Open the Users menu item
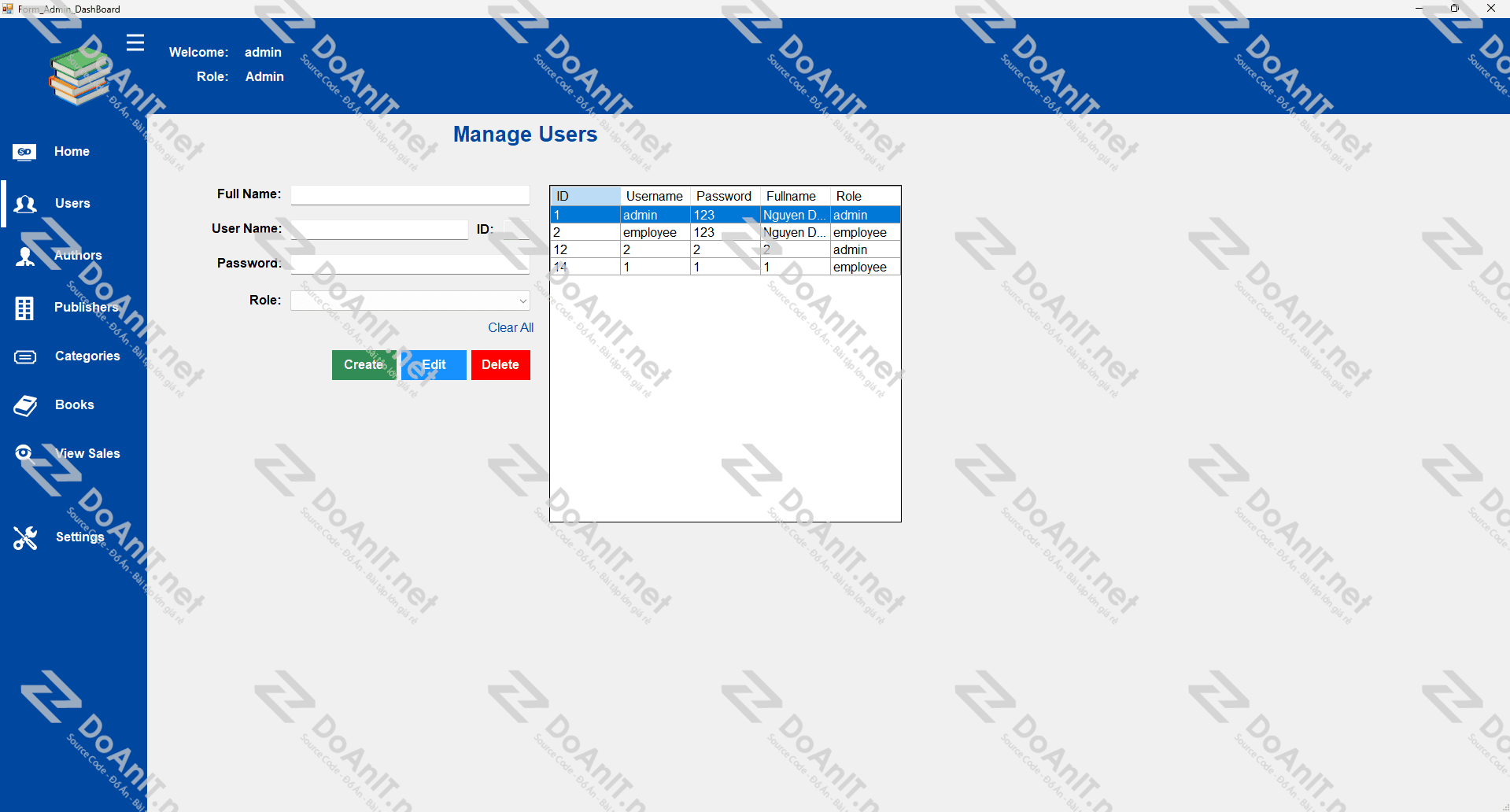The width and height of the screenshot is (1510, 812). [x=73, y=203]
